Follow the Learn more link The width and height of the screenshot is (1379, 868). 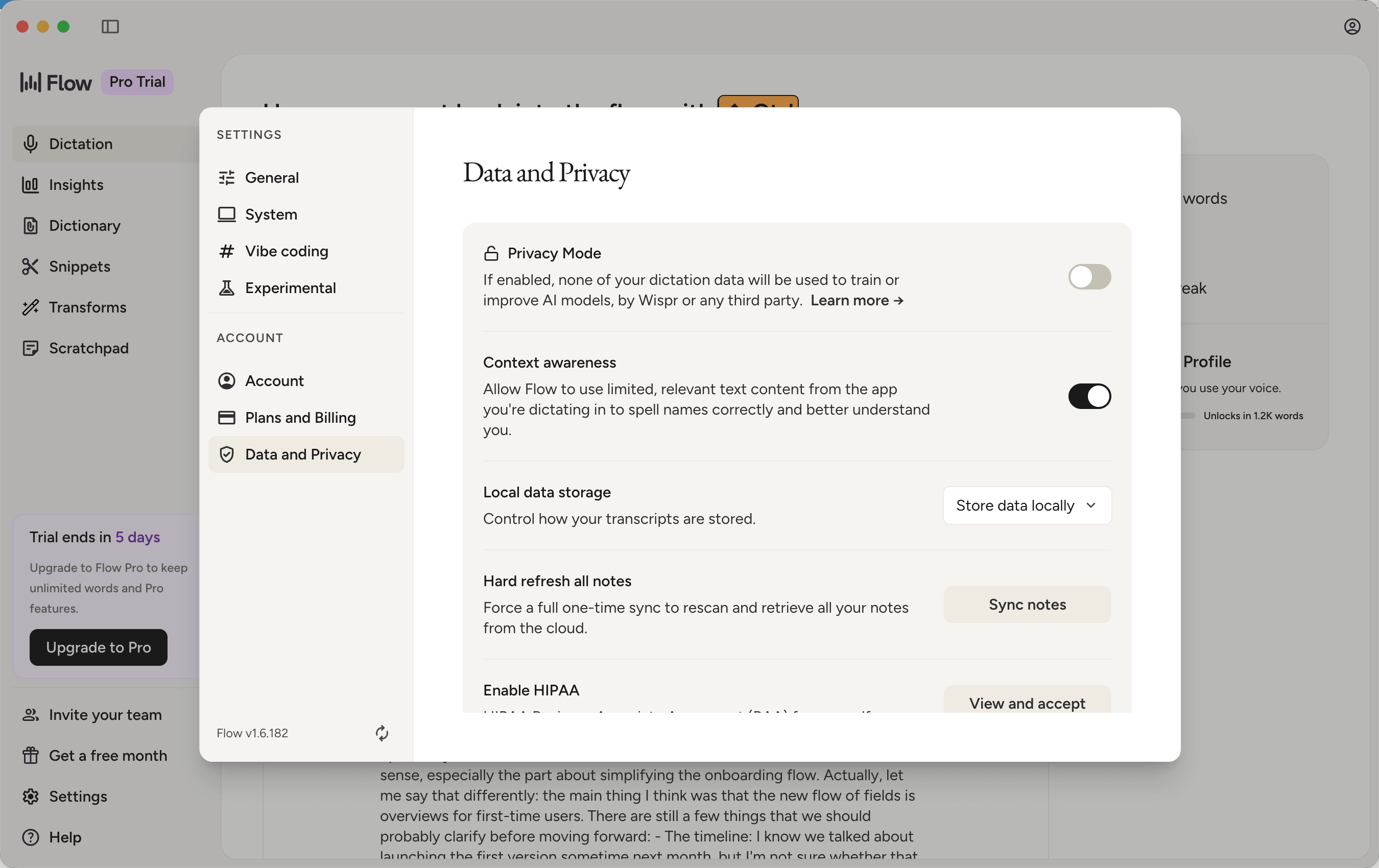coord(857,301)
